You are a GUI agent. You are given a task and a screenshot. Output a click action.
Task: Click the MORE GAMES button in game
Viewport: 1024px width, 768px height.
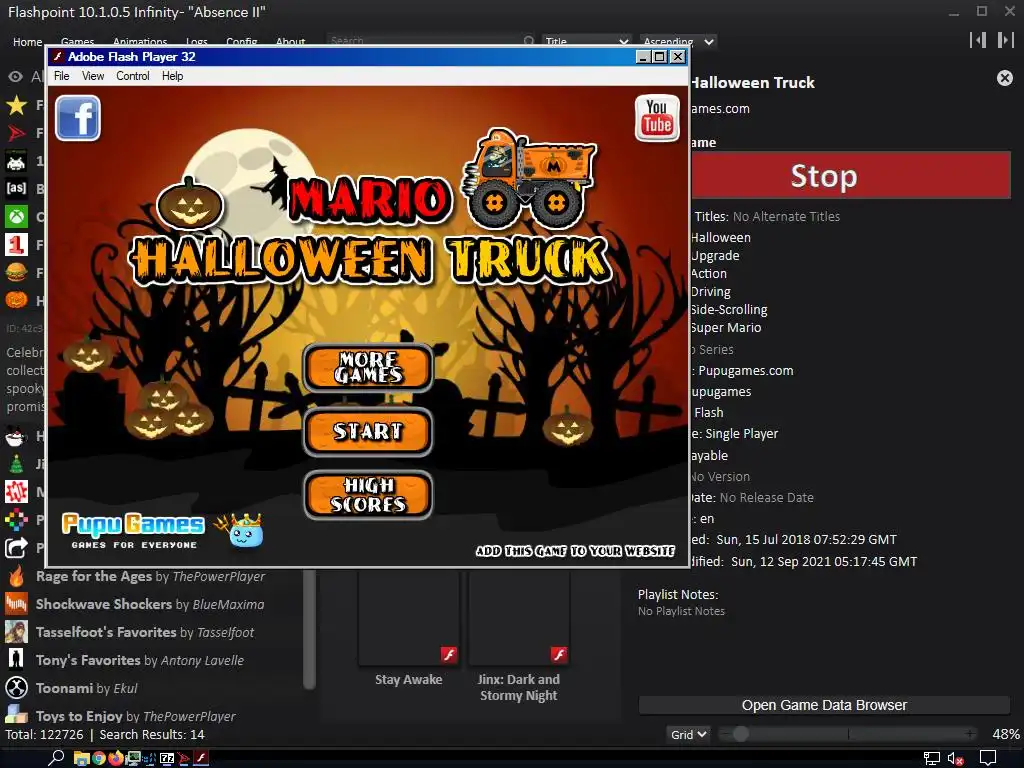click(x=368, y=368)
